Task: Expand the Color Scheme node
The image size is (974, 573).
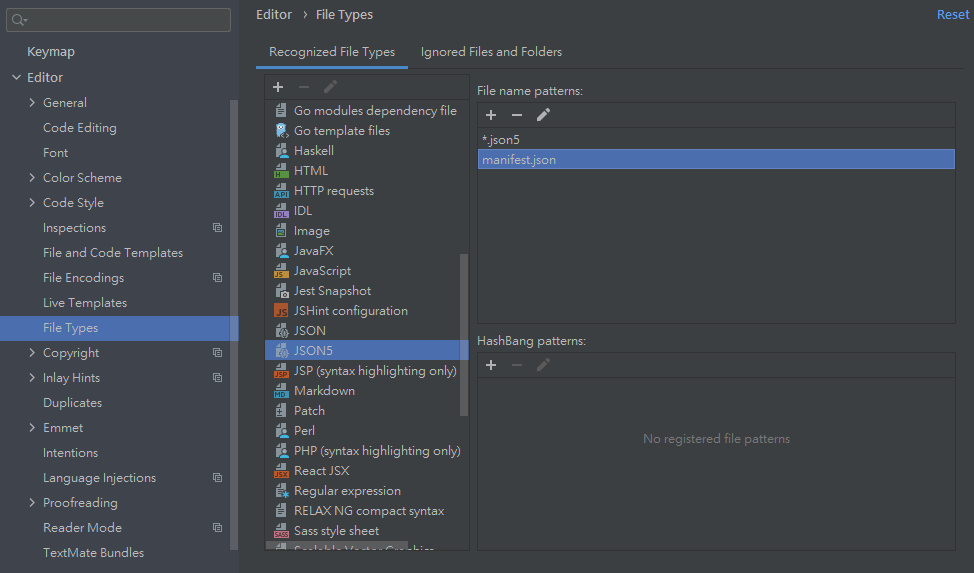Action: tap(33, 178)
